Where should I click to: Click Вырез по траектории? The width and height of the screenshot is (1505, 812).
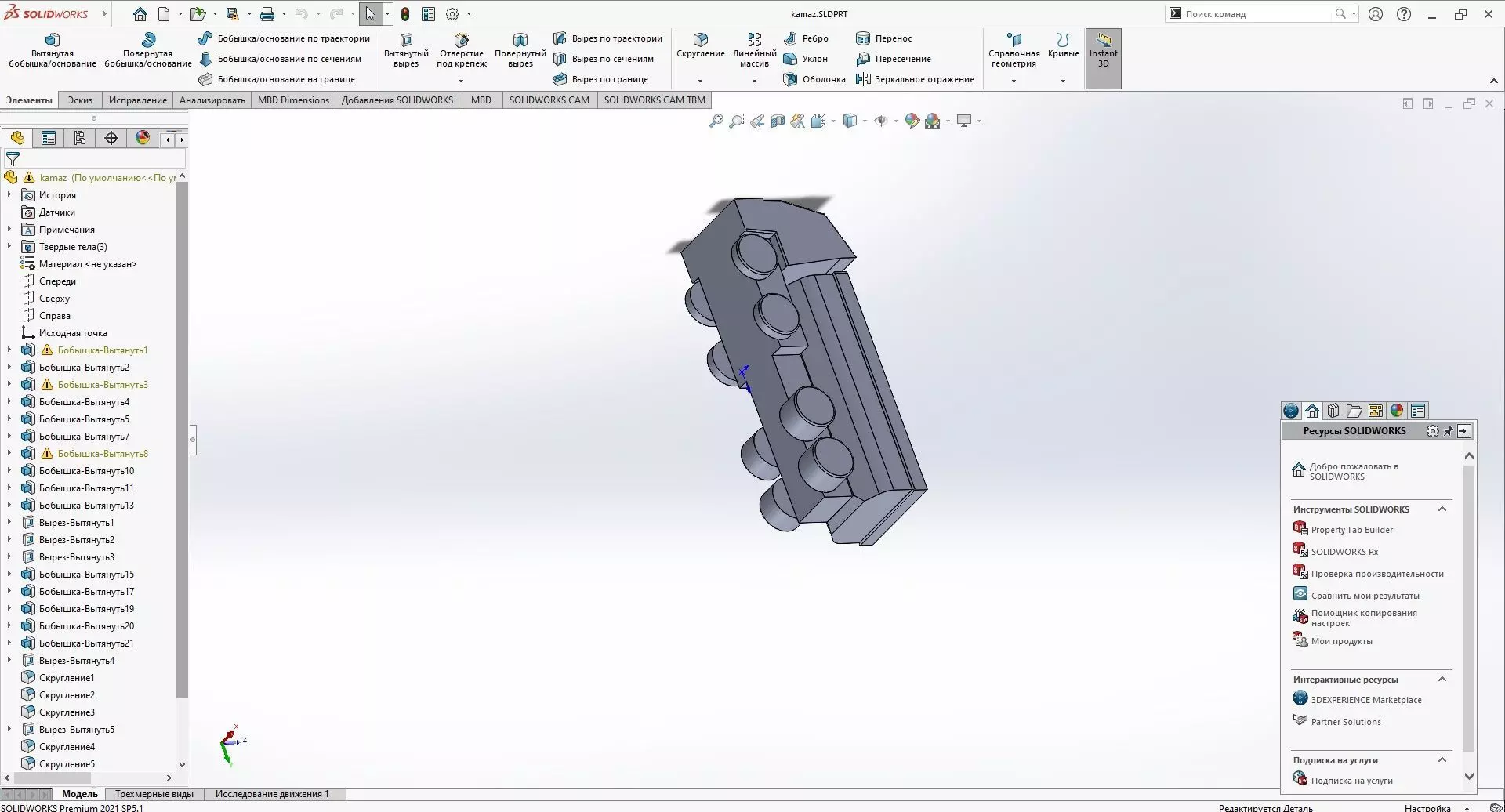point(607,38)
